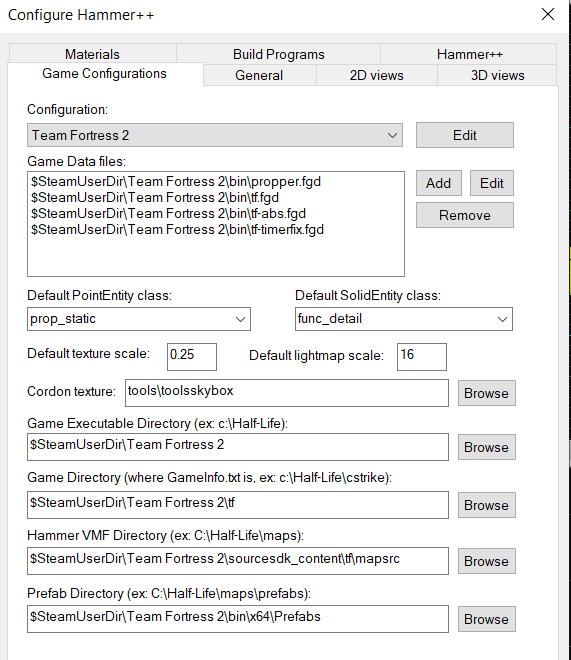Click the Default texture scale field
The width and height of the screenshot is (571, 660).
click(x=192, y=357)
